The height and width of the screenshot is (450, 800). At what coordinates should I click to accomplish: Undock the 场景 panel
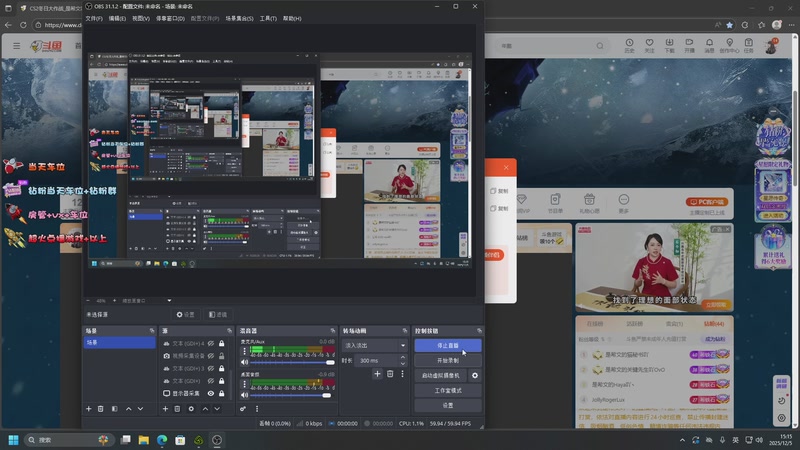[x=152, y=331]
